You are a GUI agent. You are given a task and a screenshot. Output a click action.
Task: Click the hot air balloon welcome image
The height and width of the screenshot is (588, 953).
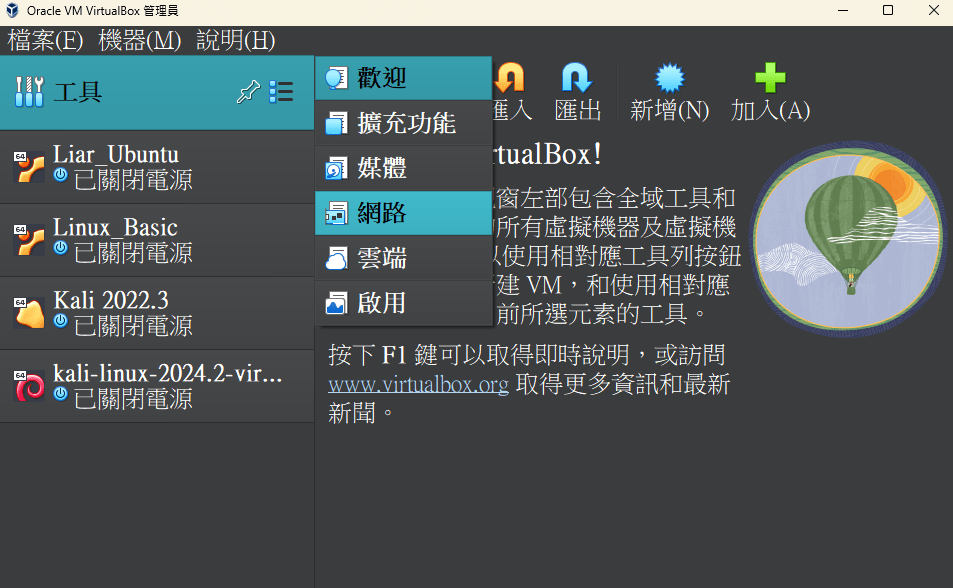pyautogui.click(x=848, y=240)
